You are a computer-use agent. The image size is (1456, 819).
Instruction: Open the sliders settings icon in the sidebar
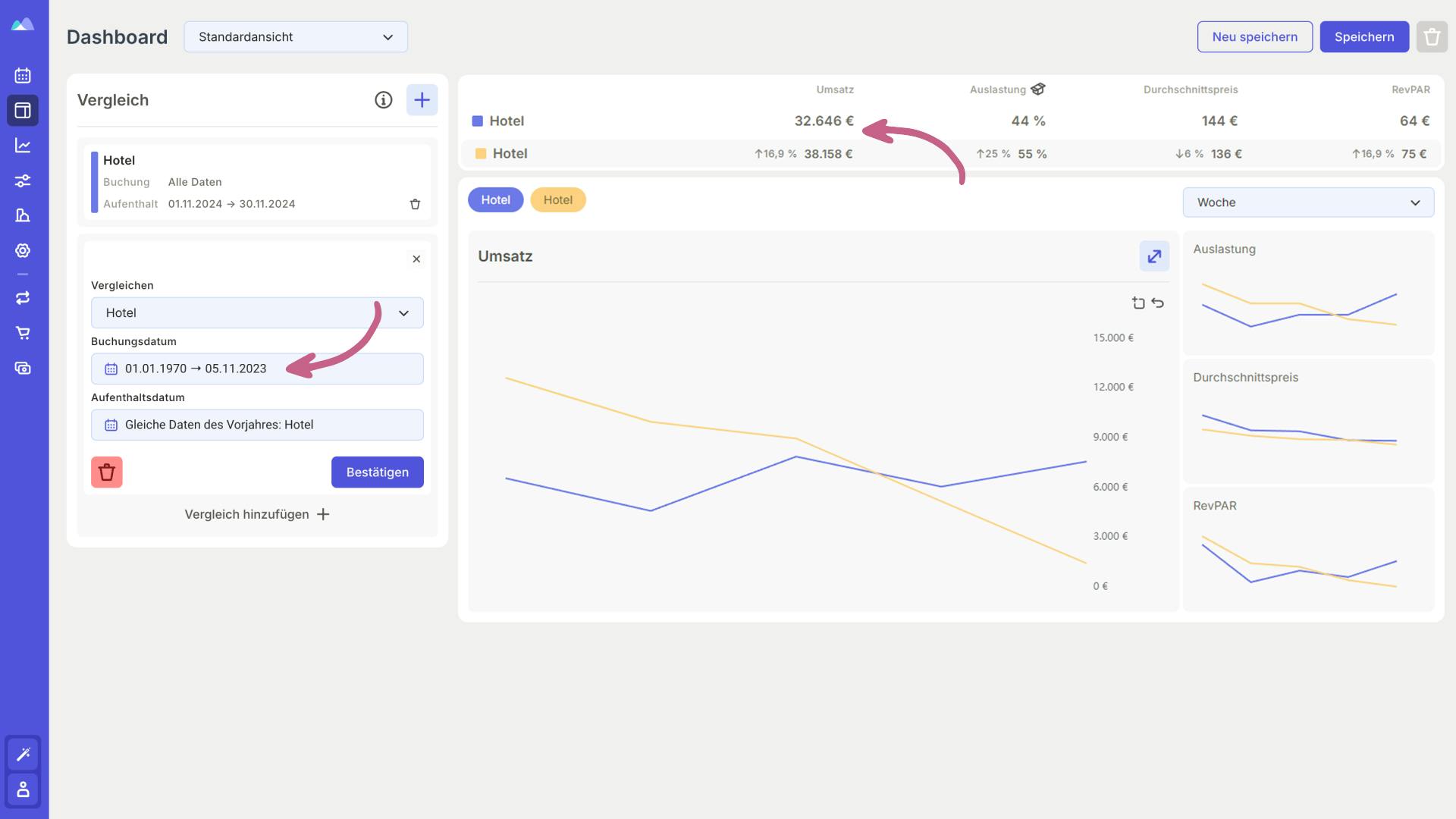pos(23,180)
